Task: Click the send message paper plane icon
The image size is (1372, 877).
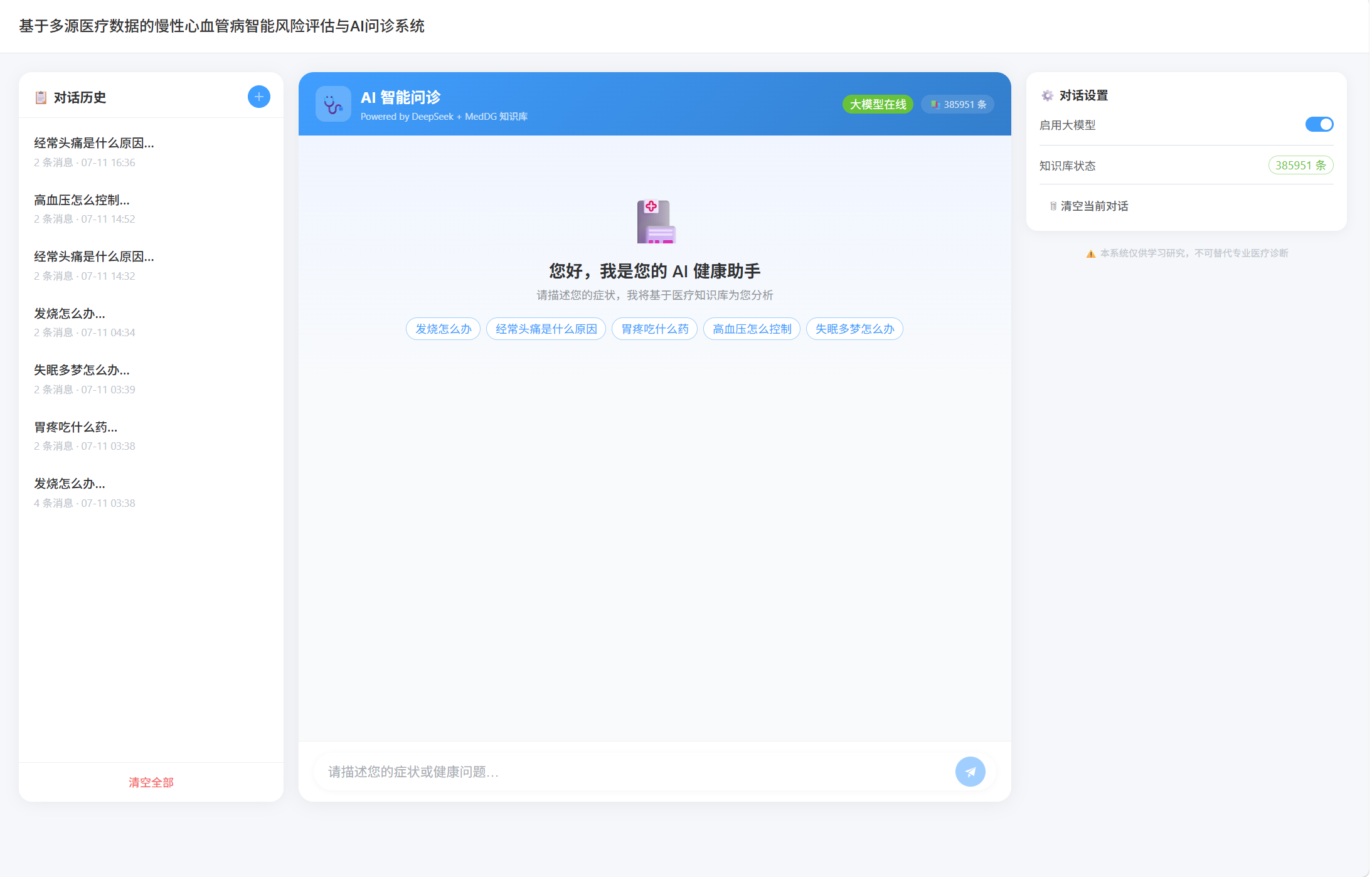Action: coord(970,772)
